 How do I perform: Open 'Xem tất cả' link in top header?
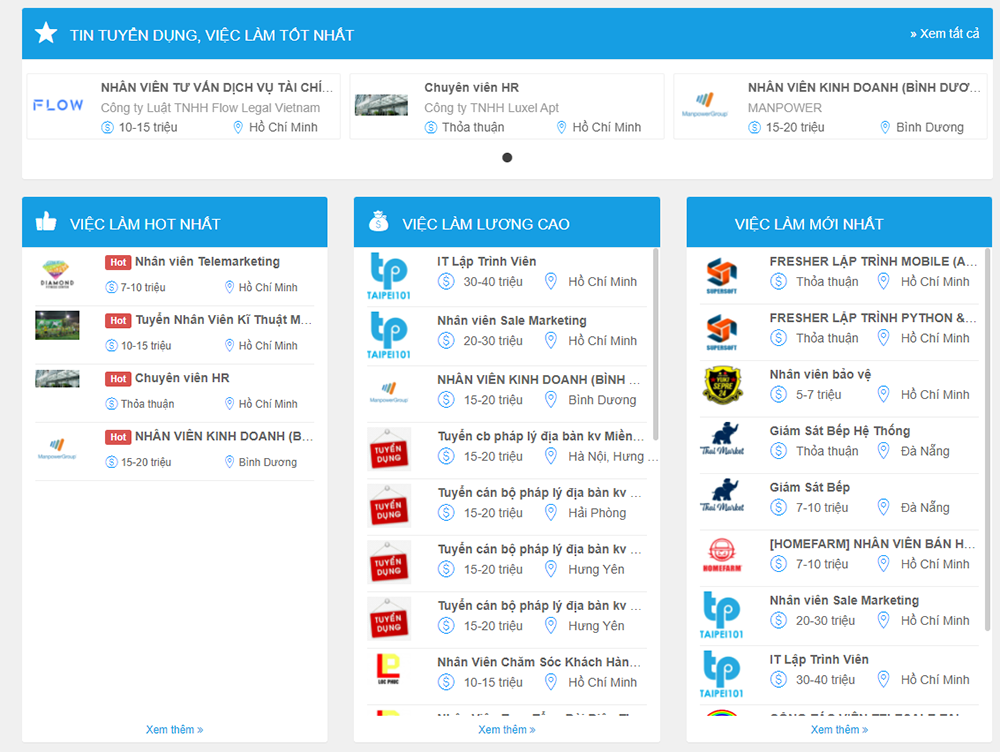point(945,34)
